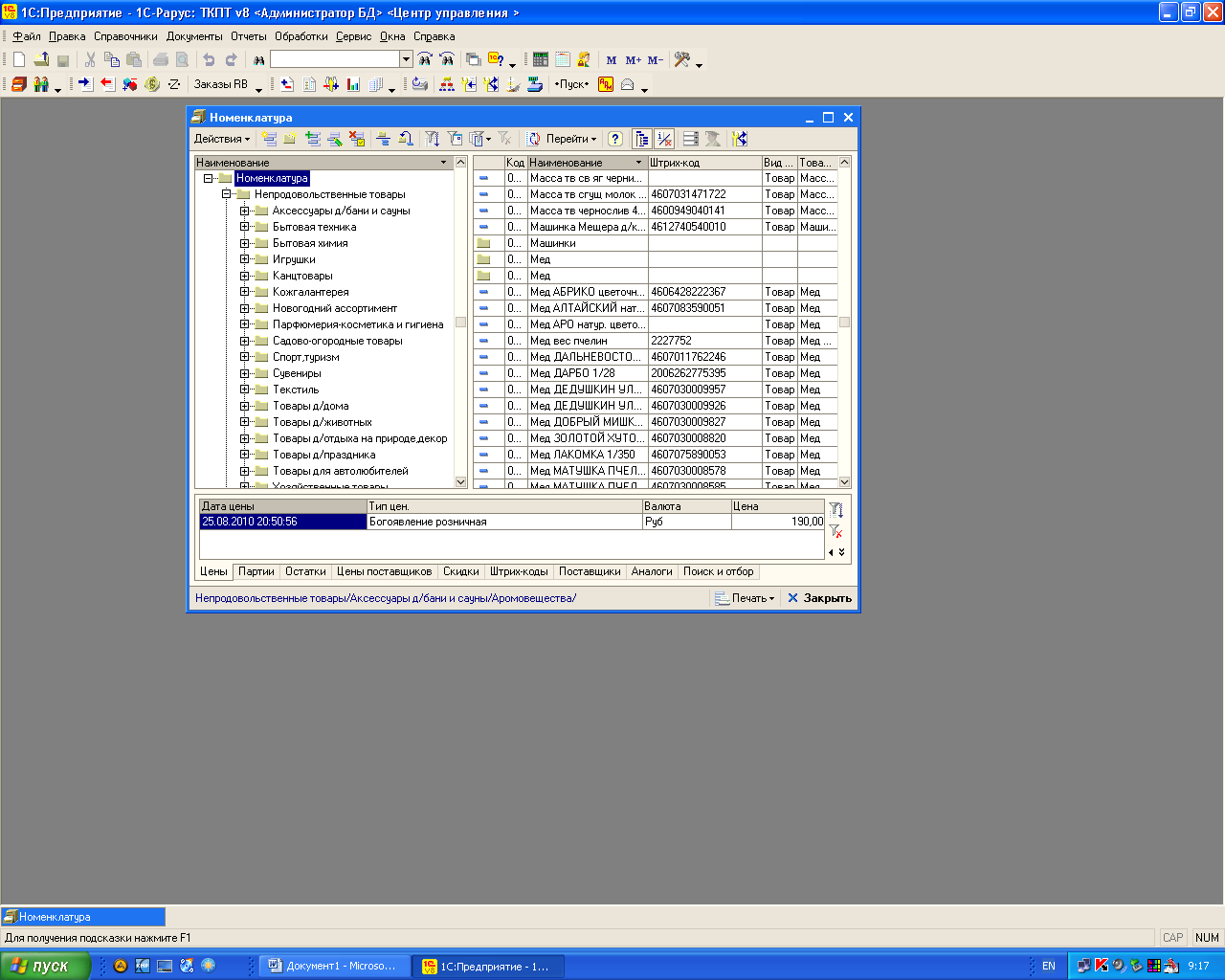Click the mark for deletion icon
Viewport: 1225px width, 980px height.
tap(356, 139)
